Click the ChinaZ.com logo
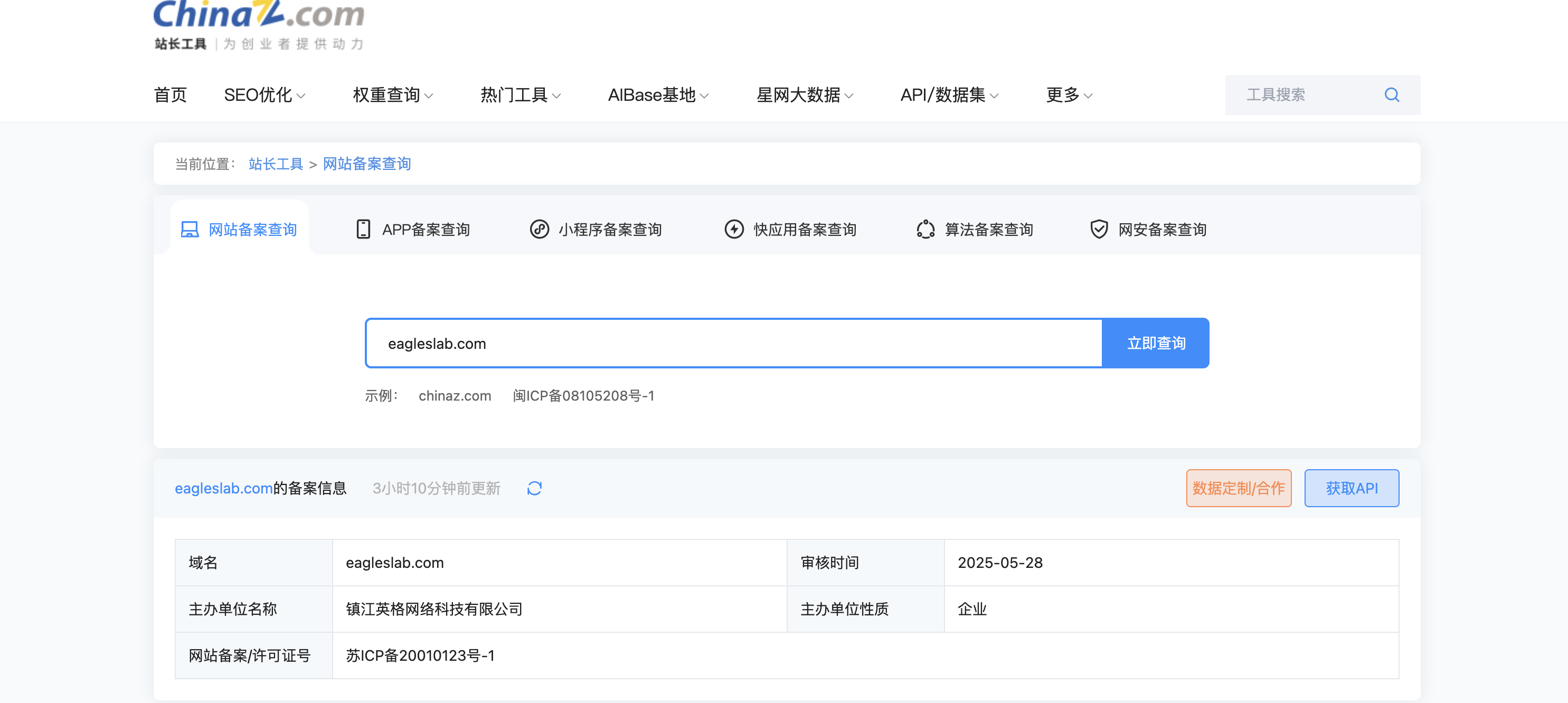Viewport: 1568px width, 703px height. coord(259,24)
